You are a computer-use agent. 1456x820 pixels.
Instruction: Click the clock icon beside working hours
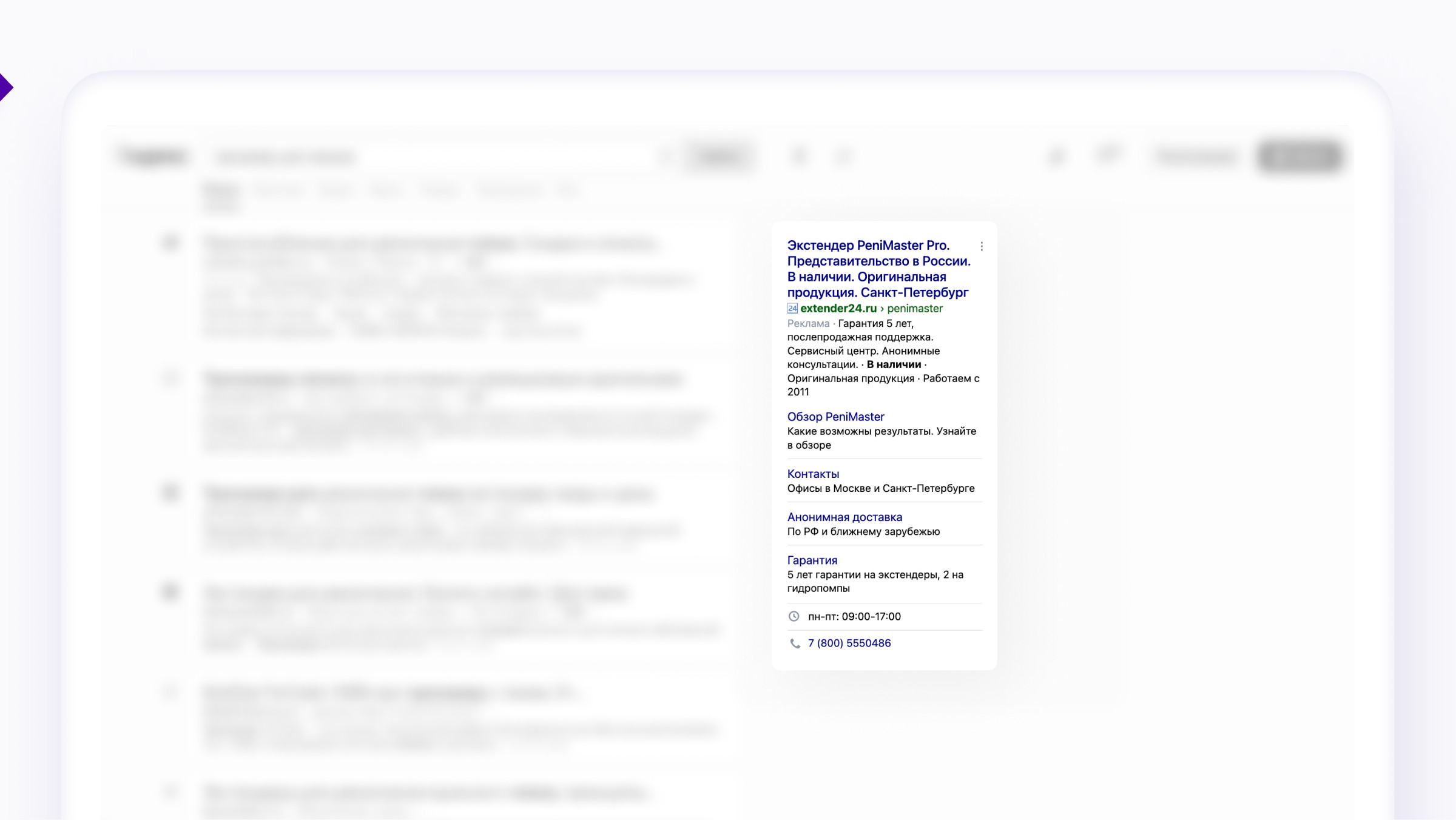[x=794, y=616]
